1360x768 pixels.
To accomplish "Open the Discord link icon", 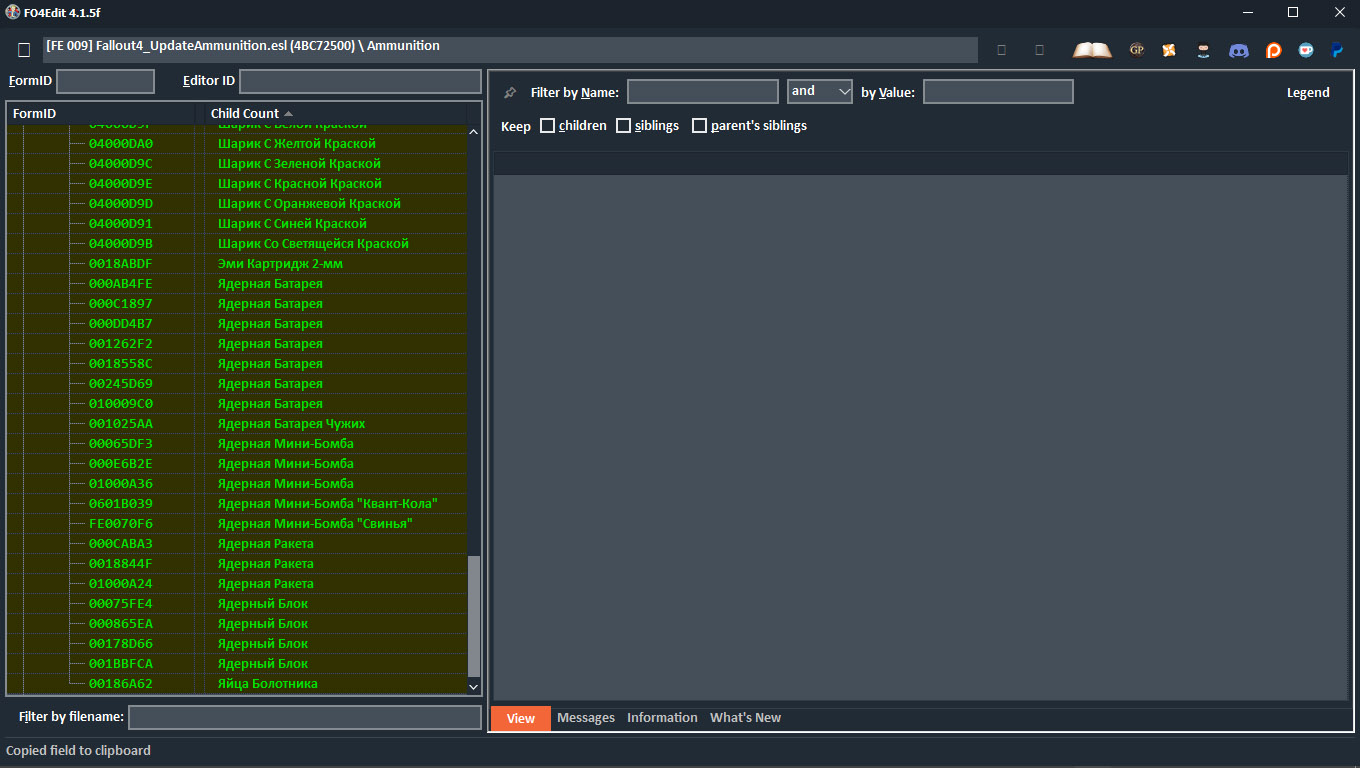I will pos(1239,50).
